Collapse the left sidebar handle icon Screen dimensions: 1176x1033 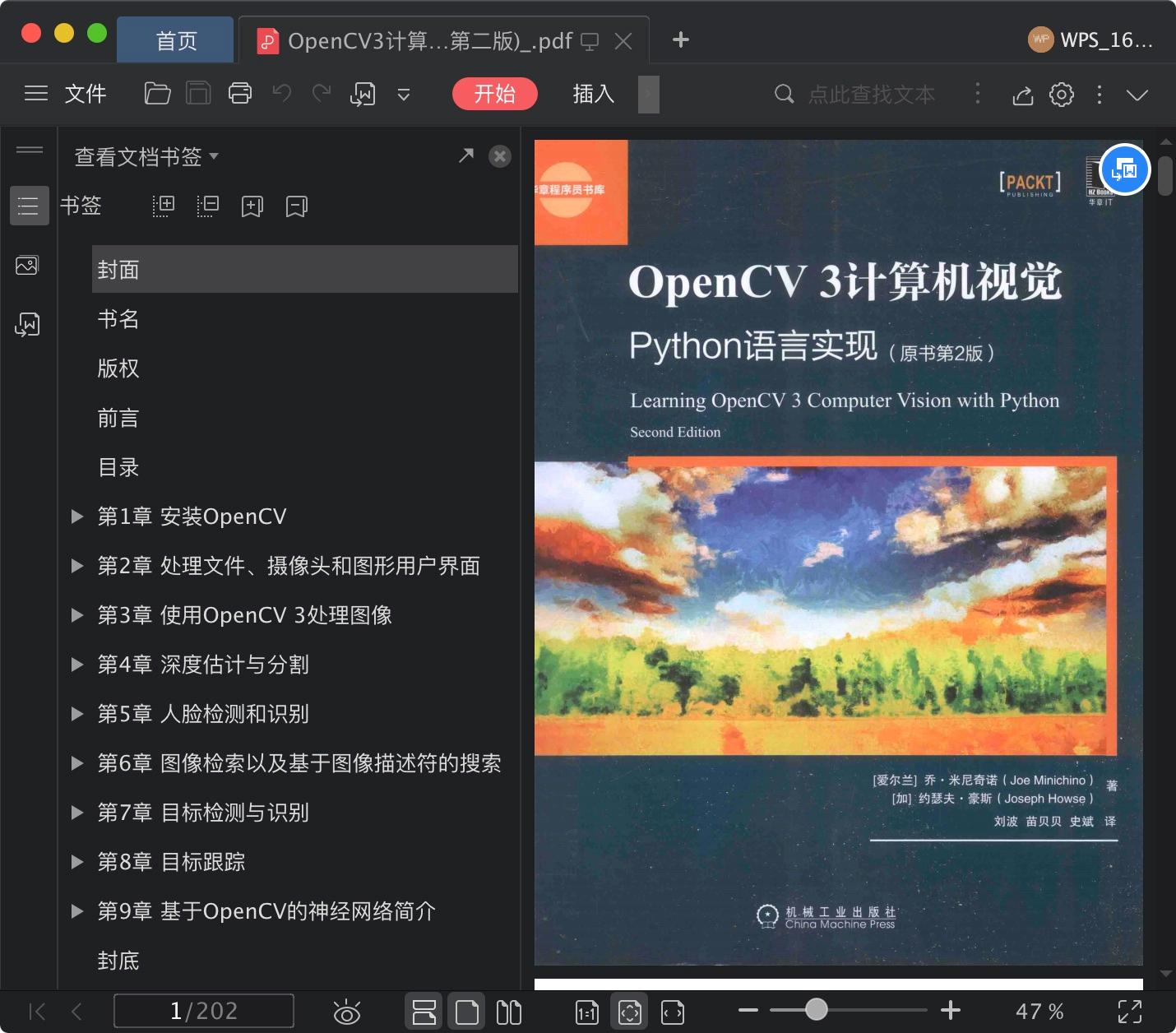30,150
